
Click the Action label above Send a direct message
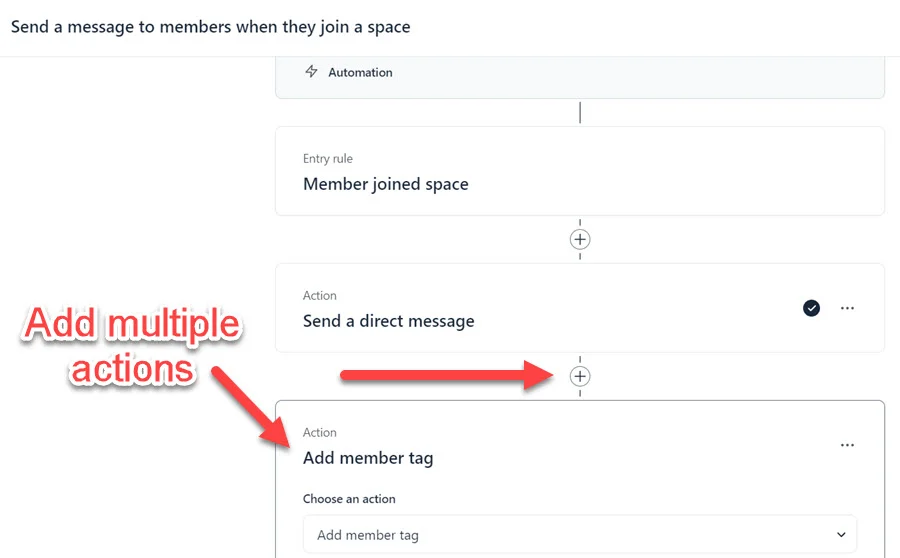tap(319, 295)
